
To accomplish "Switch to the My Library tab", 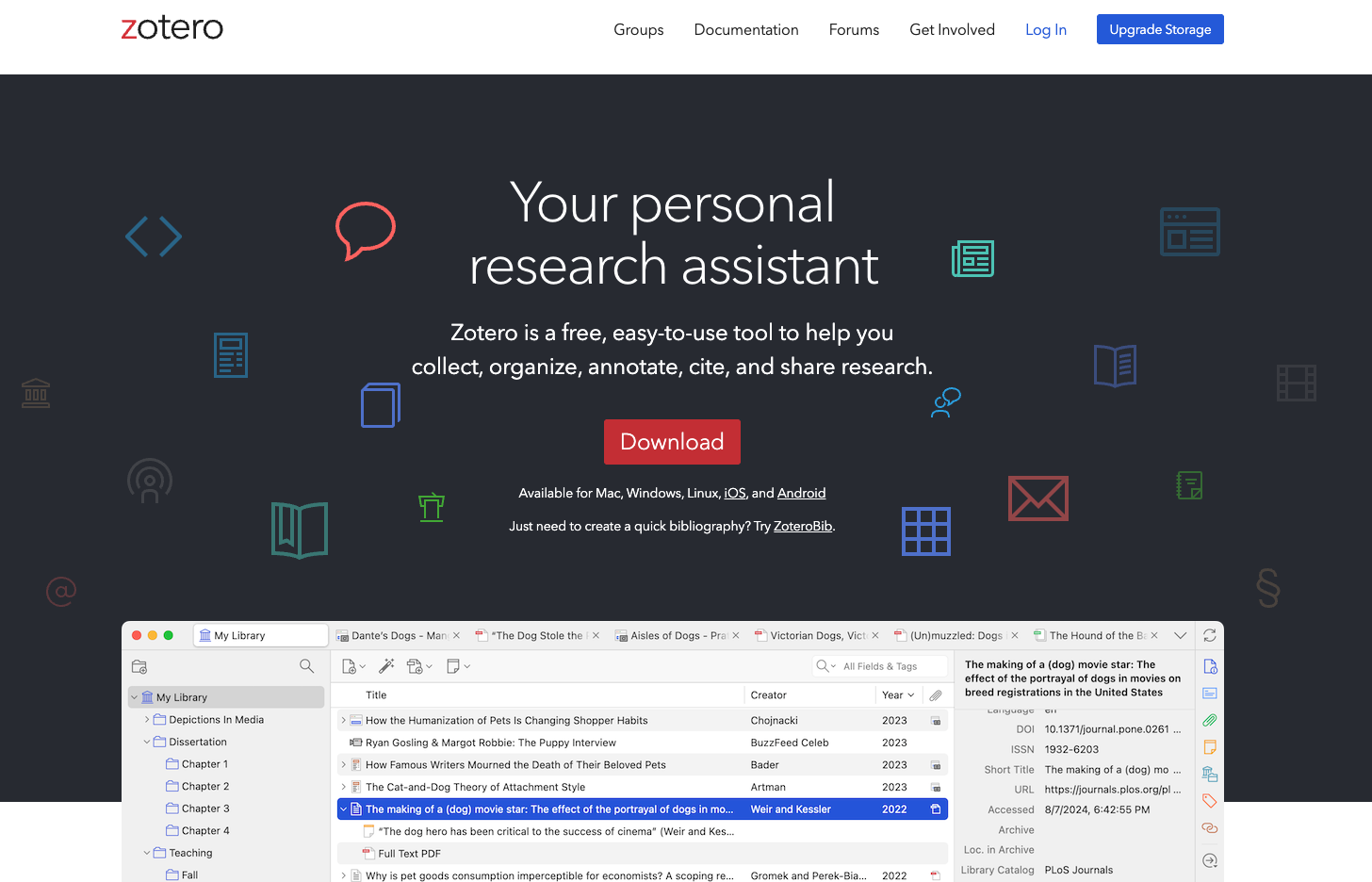I will pos(260,636).
